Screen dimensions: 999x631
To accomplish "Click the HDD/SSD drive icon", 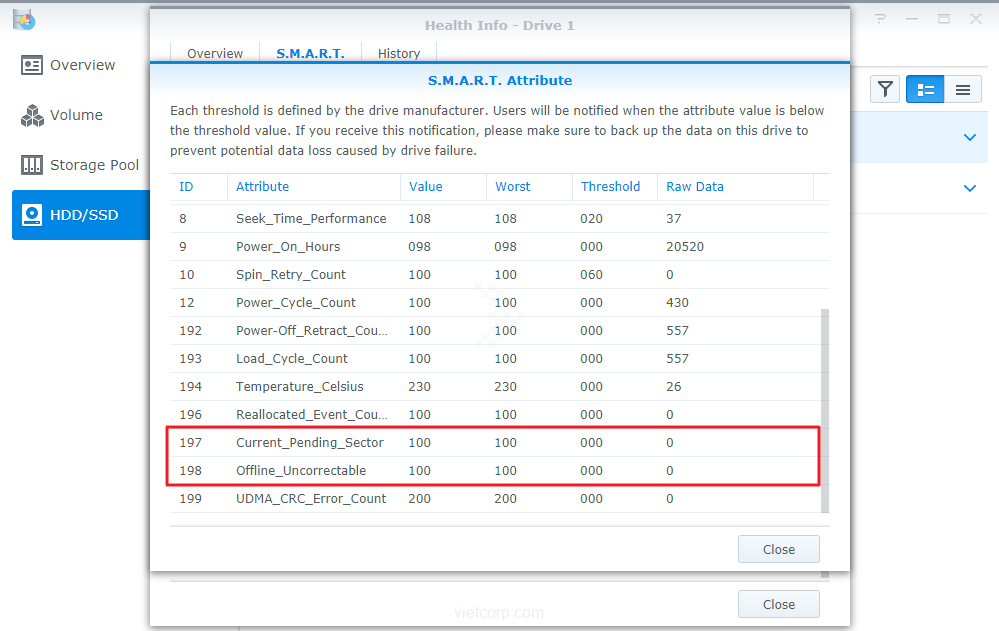I will point(32,215).
